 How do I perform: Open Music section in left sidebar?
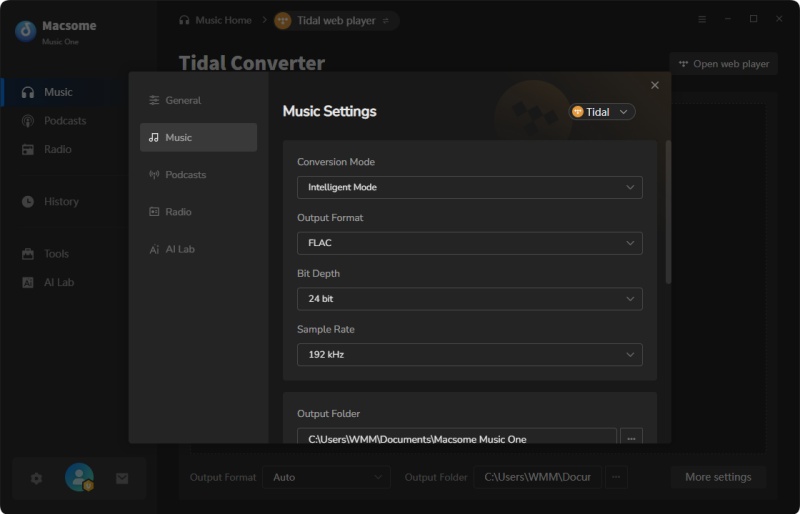click(64, 92)
